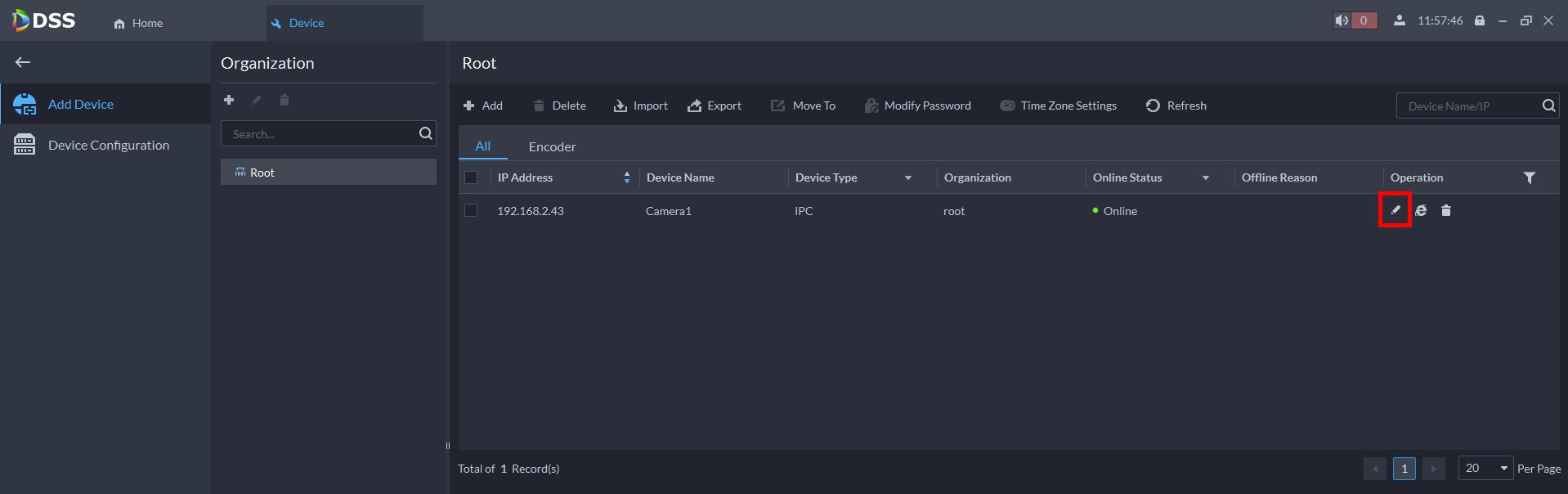The width and height of the screenshot is (1568, 494).
Task: Open the Home tab
Action: (139, 23)
